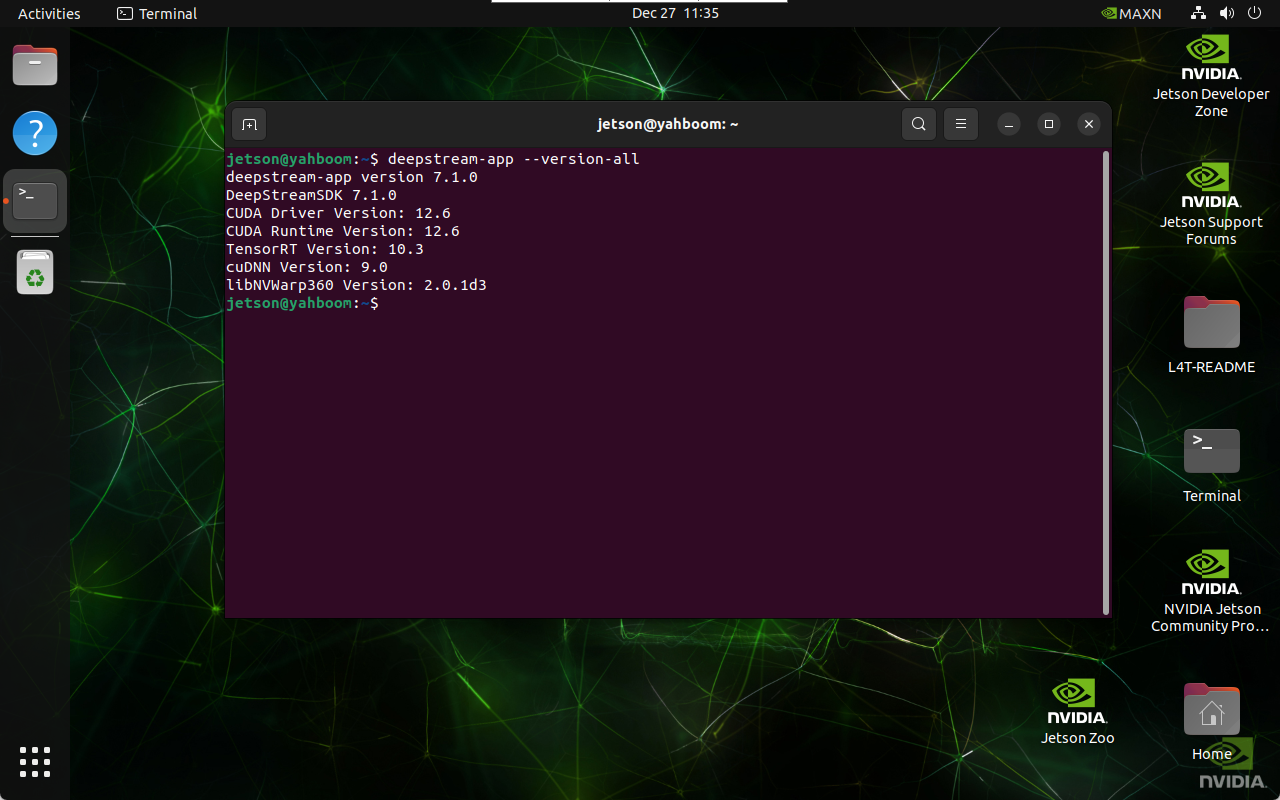Viewport: 1280px width, 800px height.
Task: Show all applications via the grid icon
Action: point(35,762)
